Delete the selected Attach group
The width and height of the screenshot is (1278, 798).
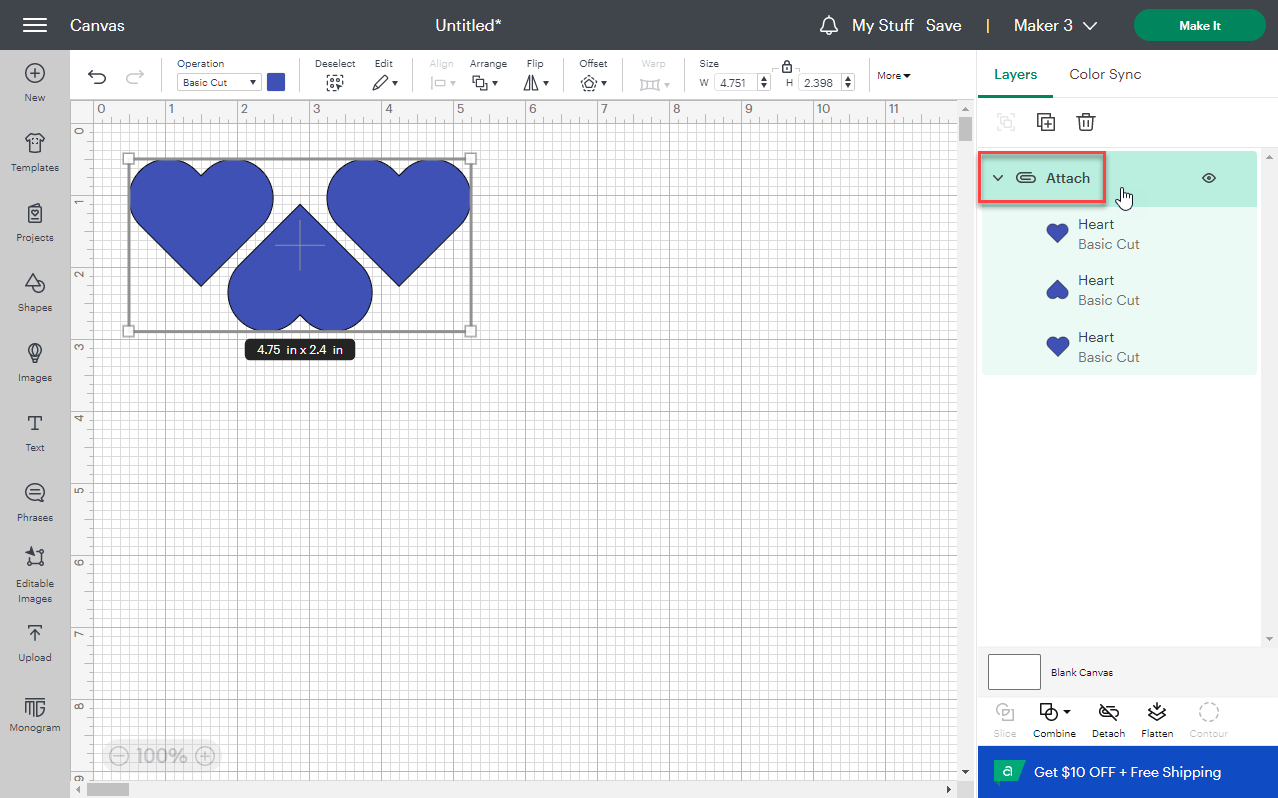click(x=1085, y=121)
